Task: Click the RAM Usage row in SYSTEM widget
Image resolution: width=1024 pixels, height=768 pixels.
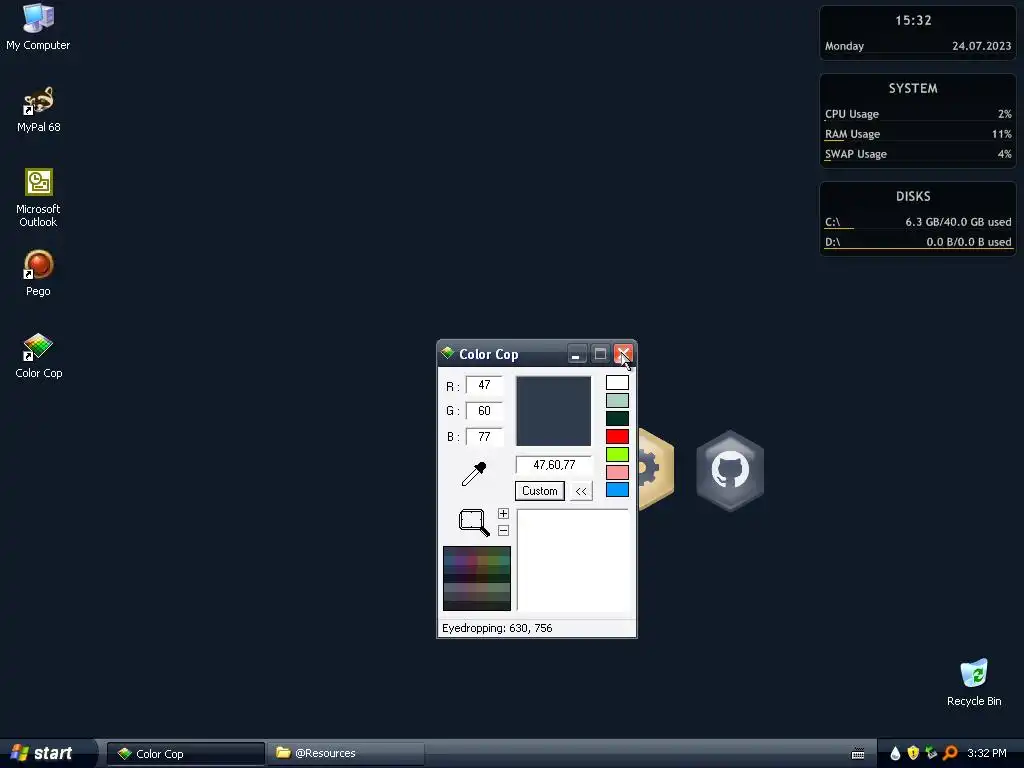Action: [918, 134]
